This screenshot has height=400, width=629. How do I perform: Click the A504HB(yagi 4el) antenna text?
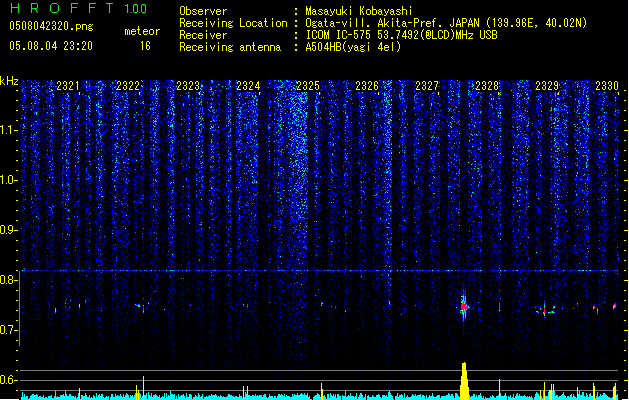353,47
